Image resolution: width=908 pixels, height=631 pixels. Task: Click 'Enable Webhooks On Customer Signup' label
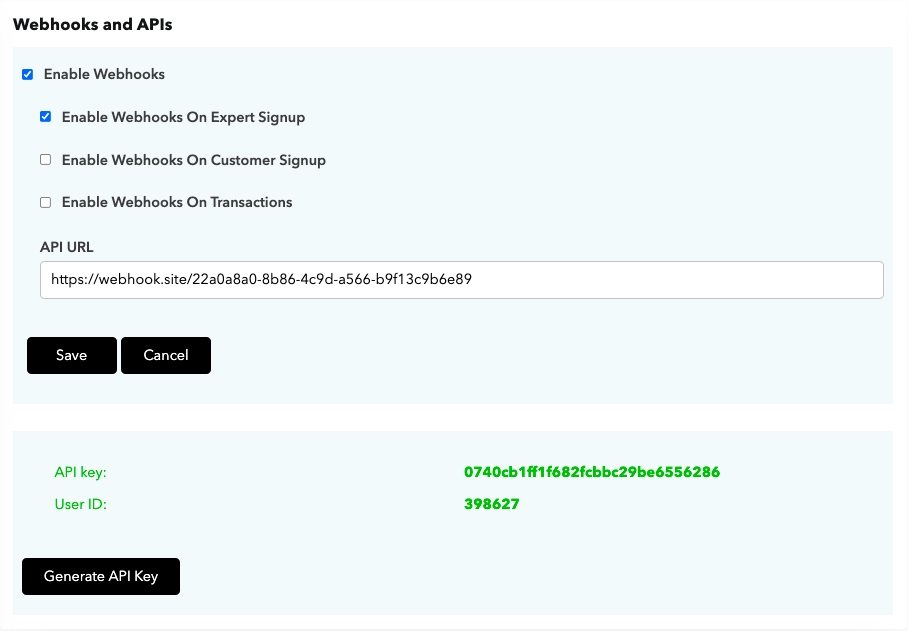click(194, 160)
